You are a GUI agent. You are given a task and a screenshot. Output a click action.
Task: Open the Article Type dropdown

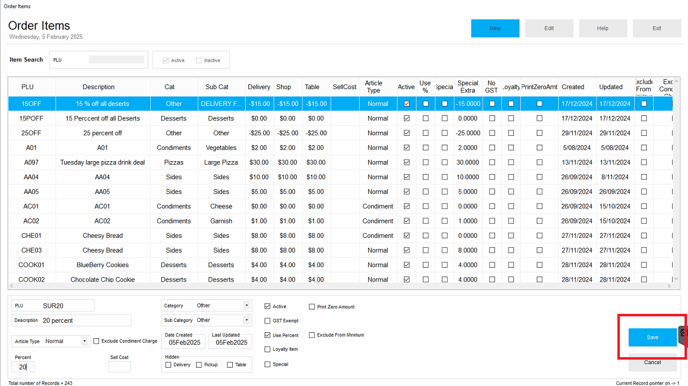[84, 341]
